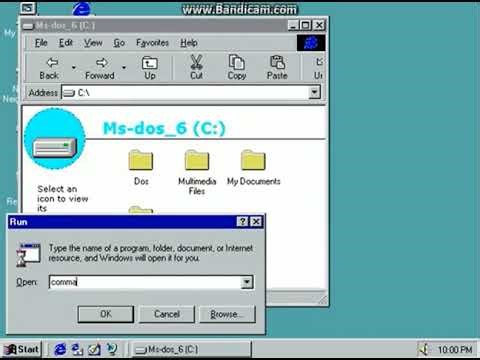The image size is (480, 360).
Task: Select the Multimedia Files folder
Action: 197,172
